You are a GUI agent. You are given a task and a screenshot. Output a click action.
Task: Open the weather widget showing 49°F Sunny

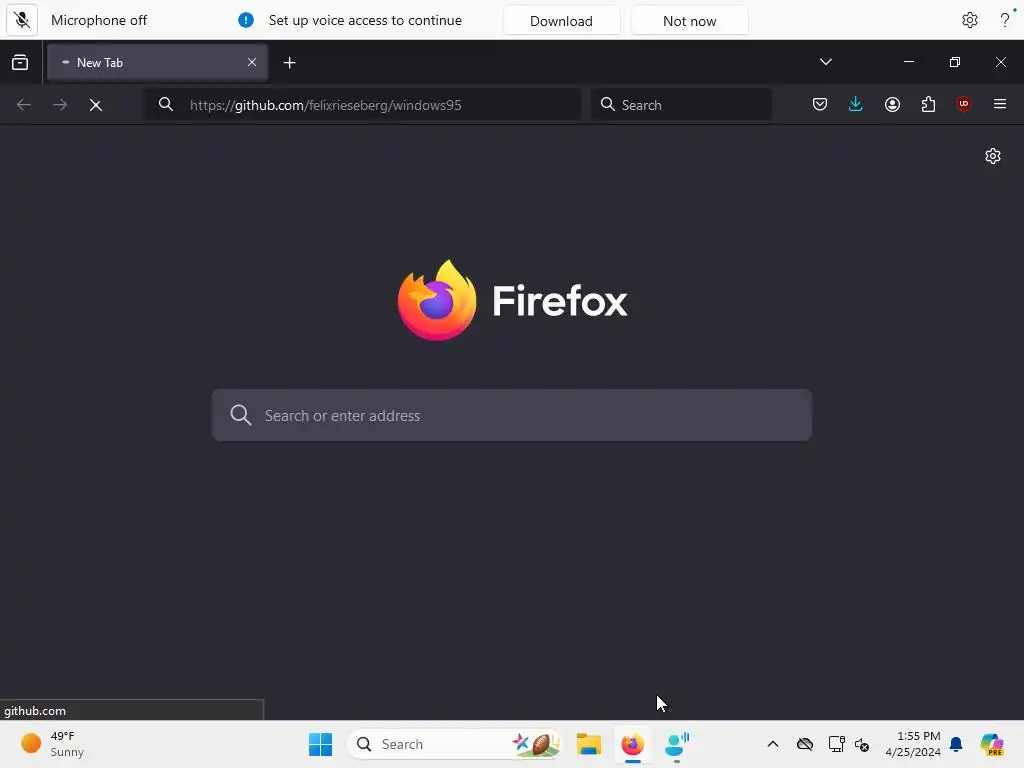52,744
